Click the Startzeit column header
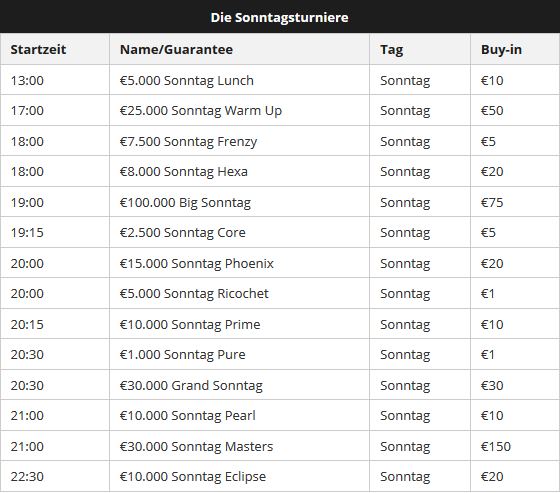560x493 pixels. click(38, 49)
